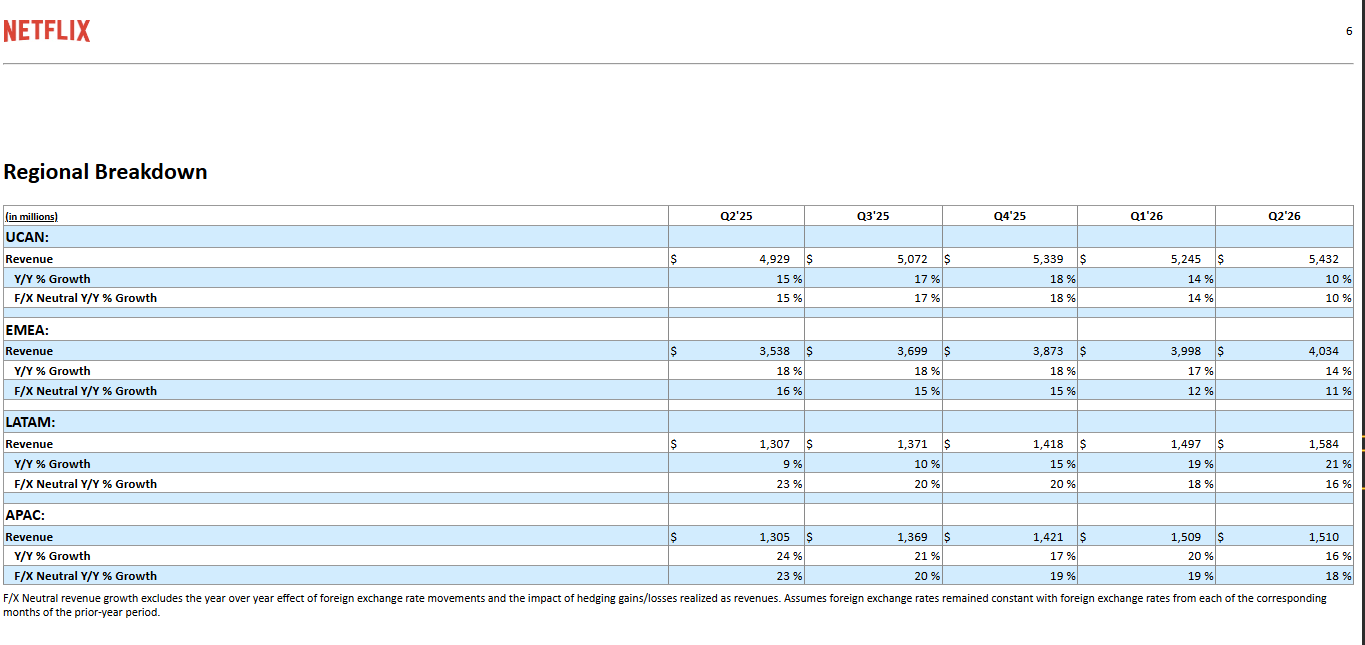The width and height of the screenshot is (1365, 645).
Task: Select LATAM Q1'26 revenue value 1,497
Action: coord(1185,444)
